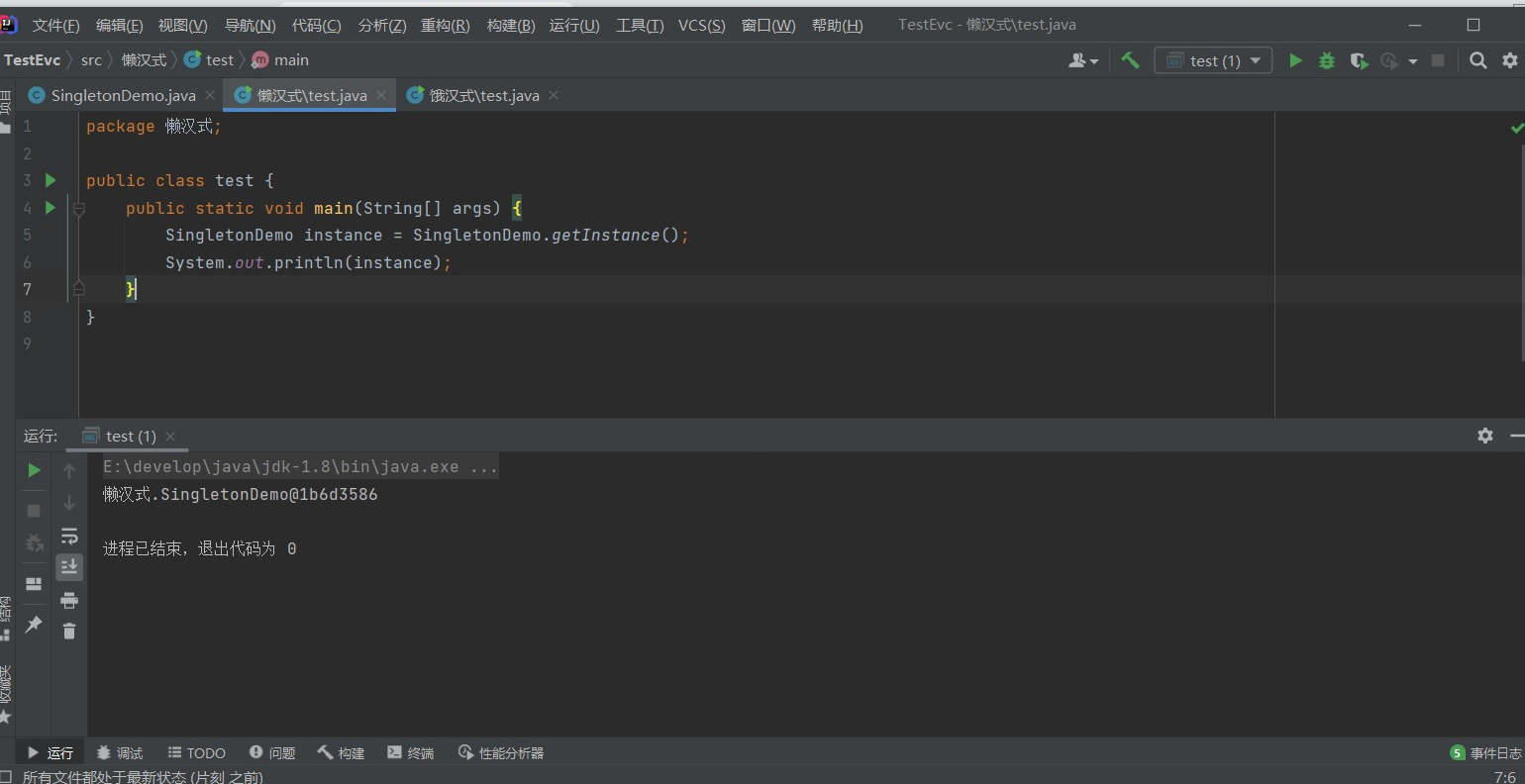Rerun program in the Run panel
The height and width of the screenshot is (784, 1525).
(x=34, y=470)
